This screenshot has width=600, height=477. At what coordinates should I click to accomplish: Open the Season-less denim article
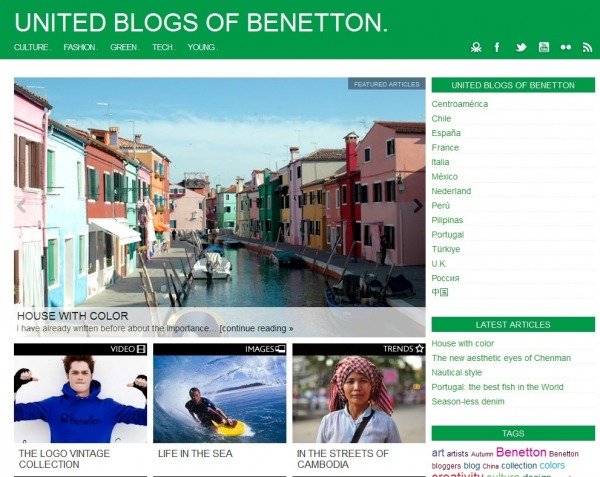468,402
